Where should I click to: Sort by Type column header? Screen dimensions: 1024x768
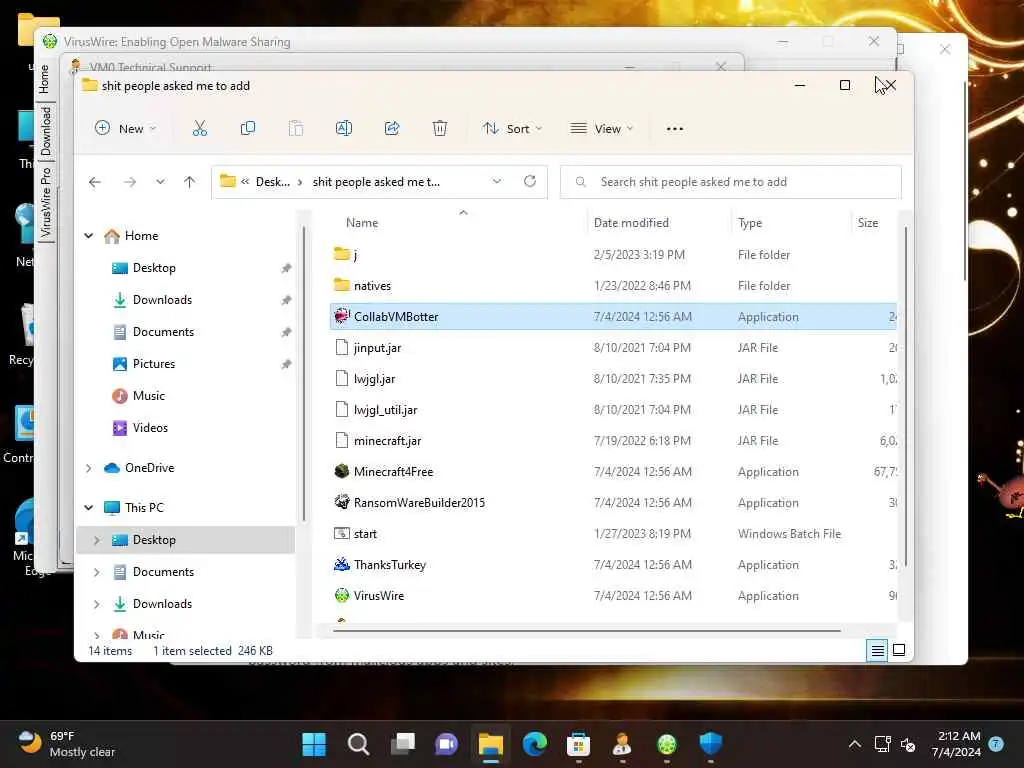click(x=750, y=223)
